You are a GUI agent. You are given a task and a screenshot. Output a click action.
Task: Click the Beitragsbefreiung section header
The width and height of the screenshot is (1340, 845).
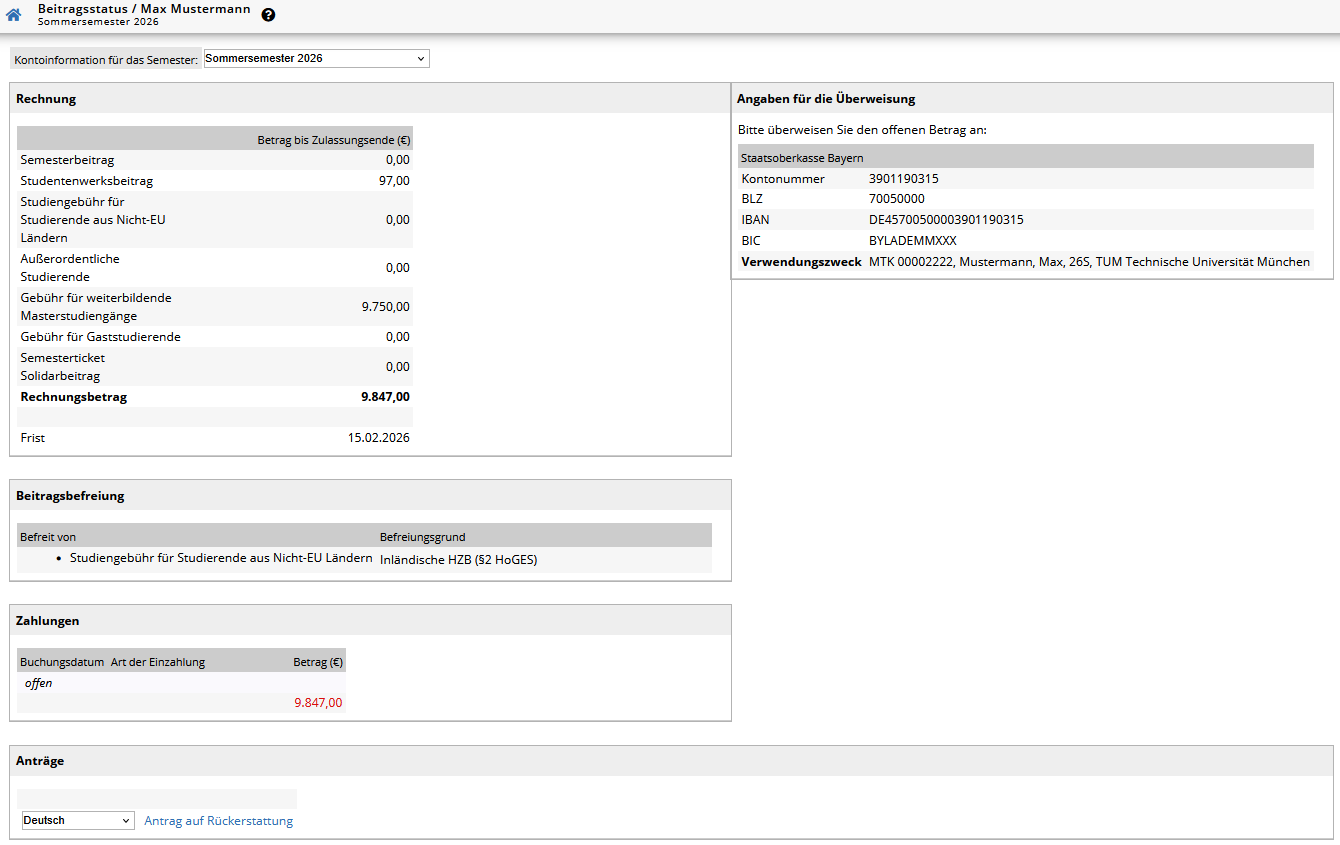70,496
